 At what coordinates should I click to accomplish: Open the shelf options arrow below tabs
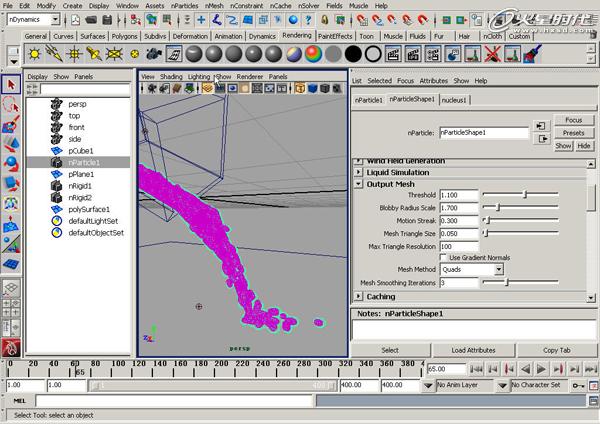pos(14,61)
